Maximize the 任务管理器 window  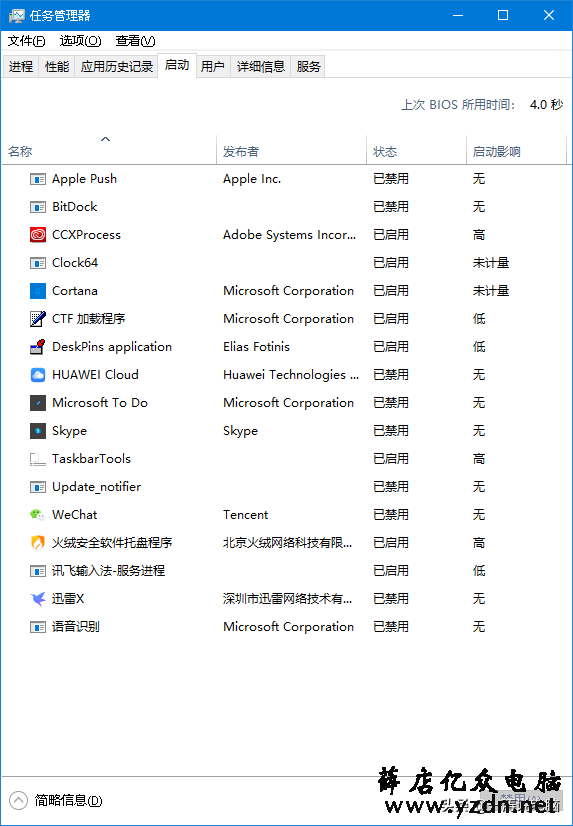click(503, 15)
